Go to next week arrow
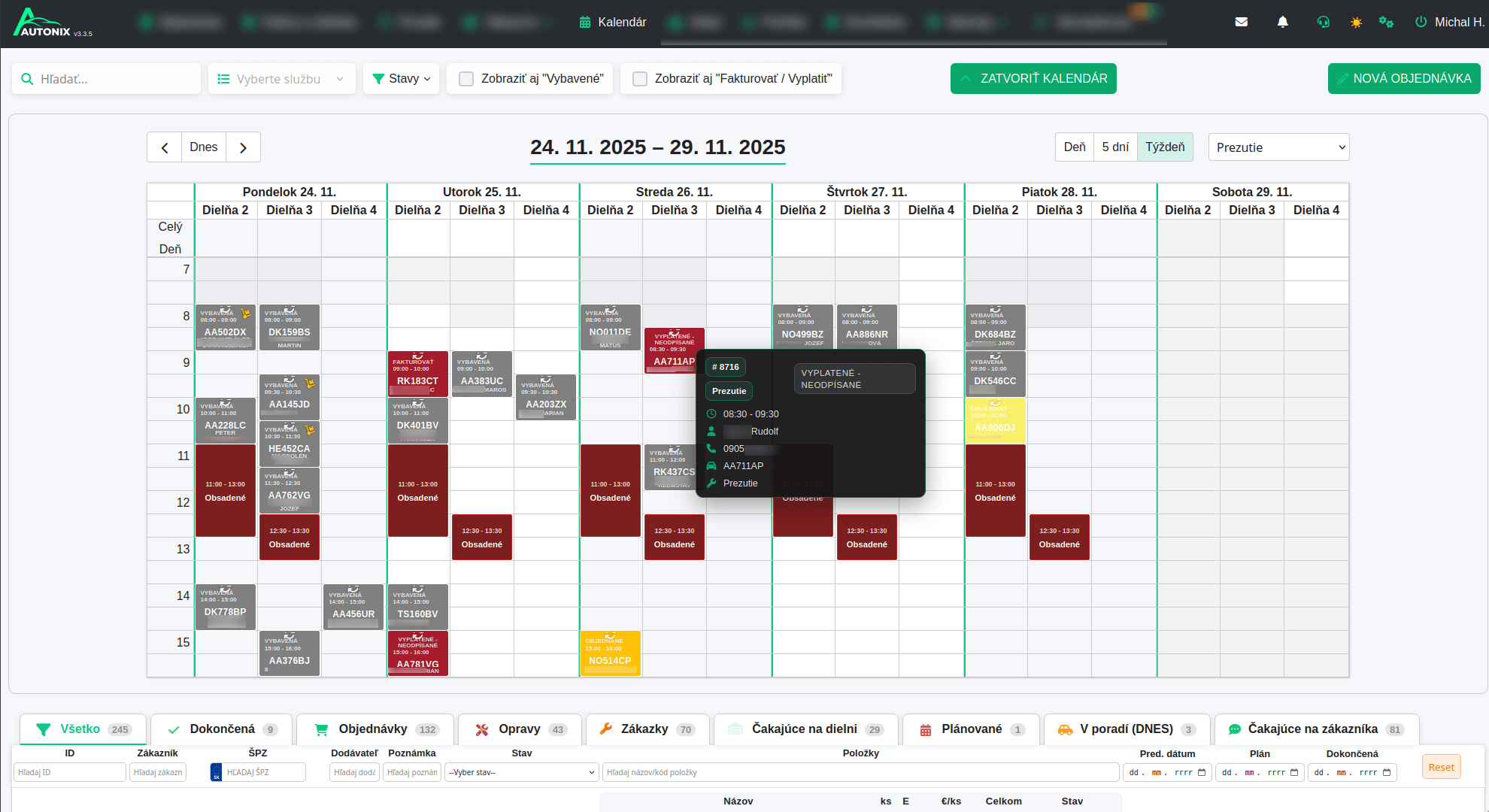1489x812 pixels. pos(243,147)
